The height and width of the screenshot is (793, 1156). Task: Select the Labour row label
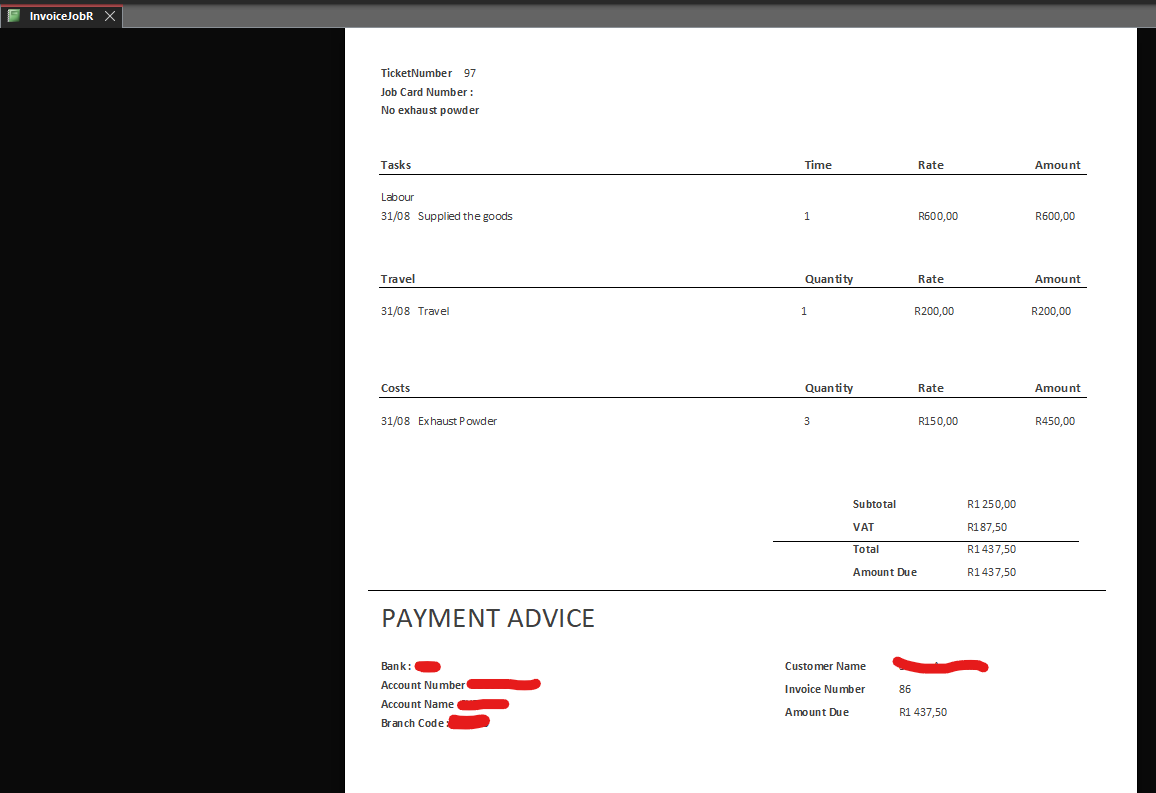click(397, 197)
